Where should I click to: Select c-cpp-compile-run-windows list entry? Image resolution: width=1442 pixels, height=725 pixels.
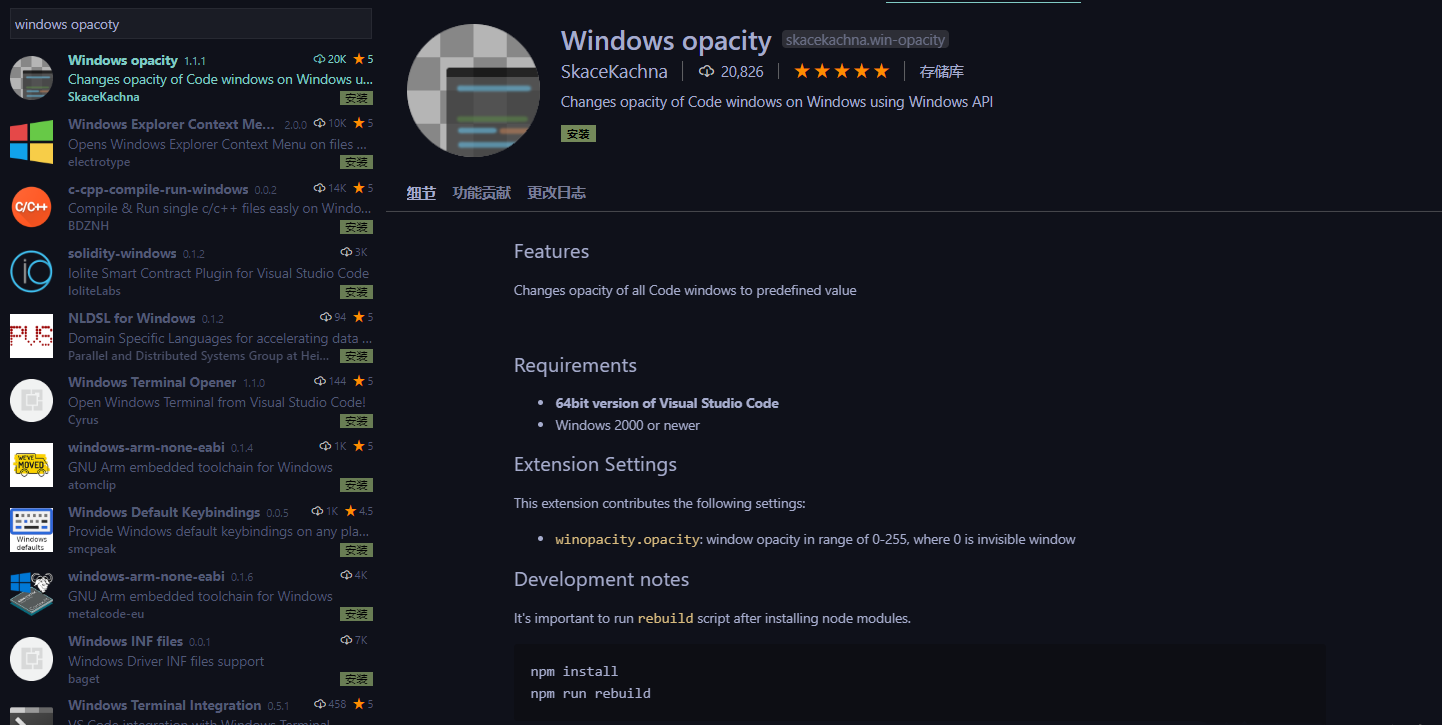click(190, 207)
